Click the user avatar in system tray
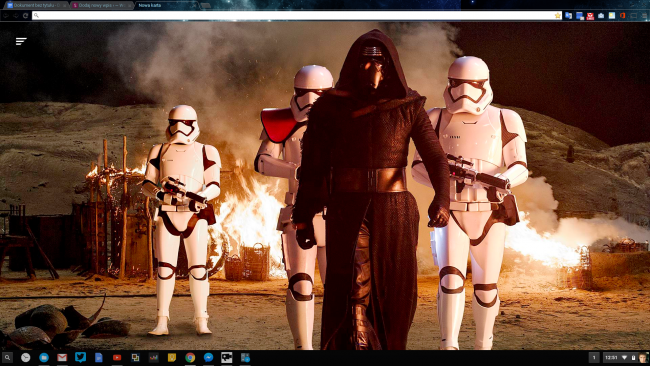This screenshot has height=366, width=650. [x=643, y=357]
